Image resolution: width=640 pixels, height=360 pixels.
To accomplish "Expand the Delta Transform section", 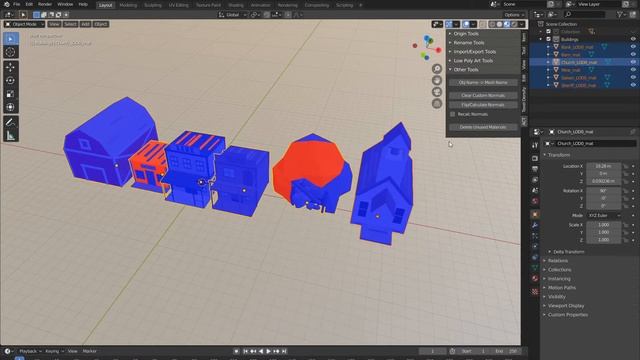I will 569,252.
